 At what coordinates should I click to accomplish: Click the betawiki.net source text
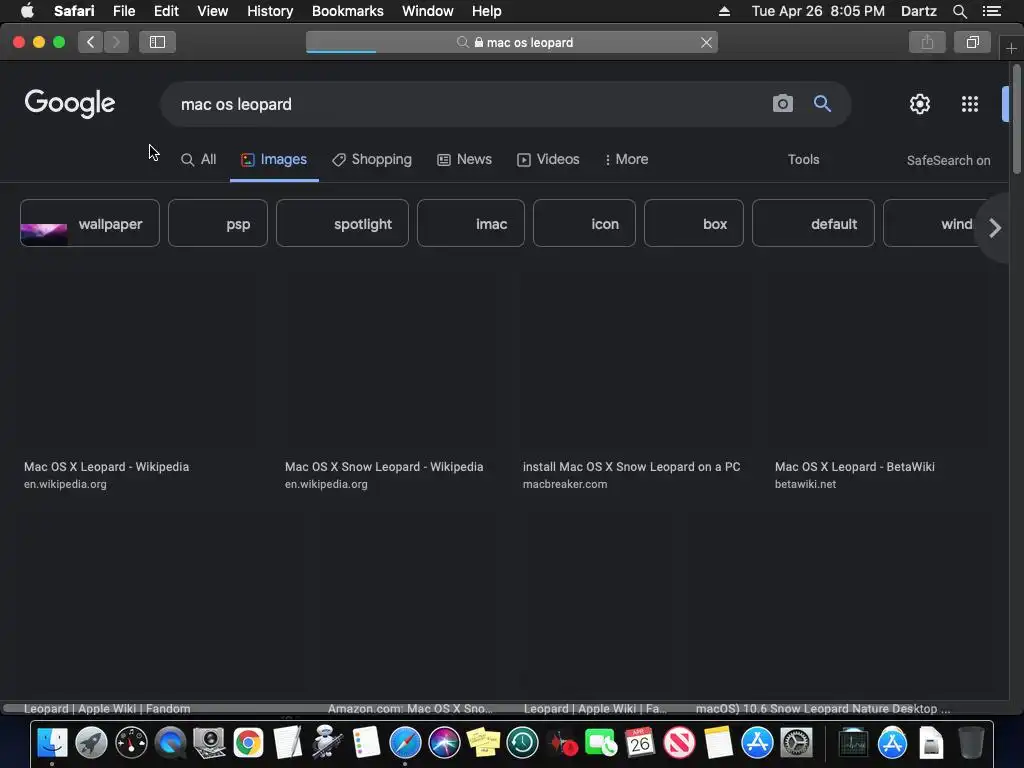(805, 484)
